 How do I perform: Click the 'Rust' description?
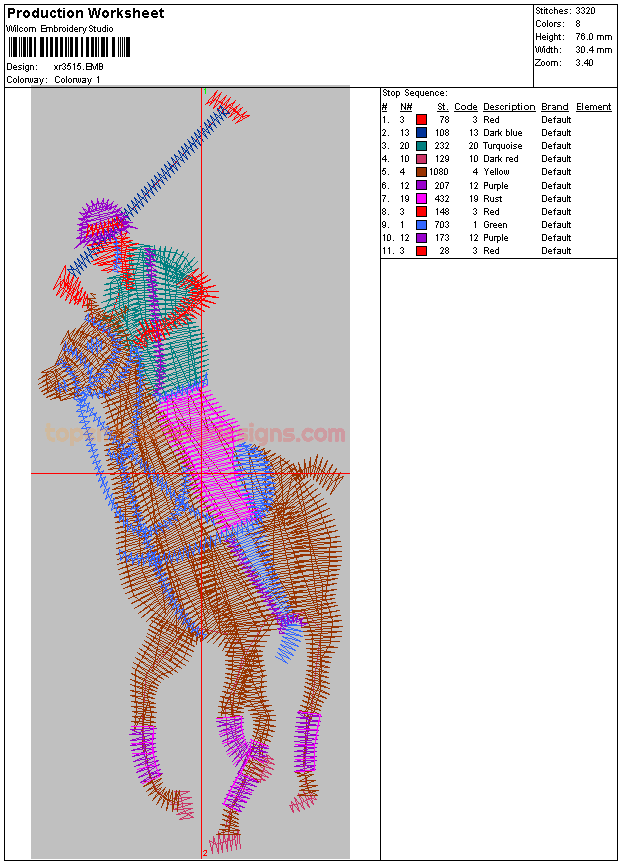click(x=493, y=199)
